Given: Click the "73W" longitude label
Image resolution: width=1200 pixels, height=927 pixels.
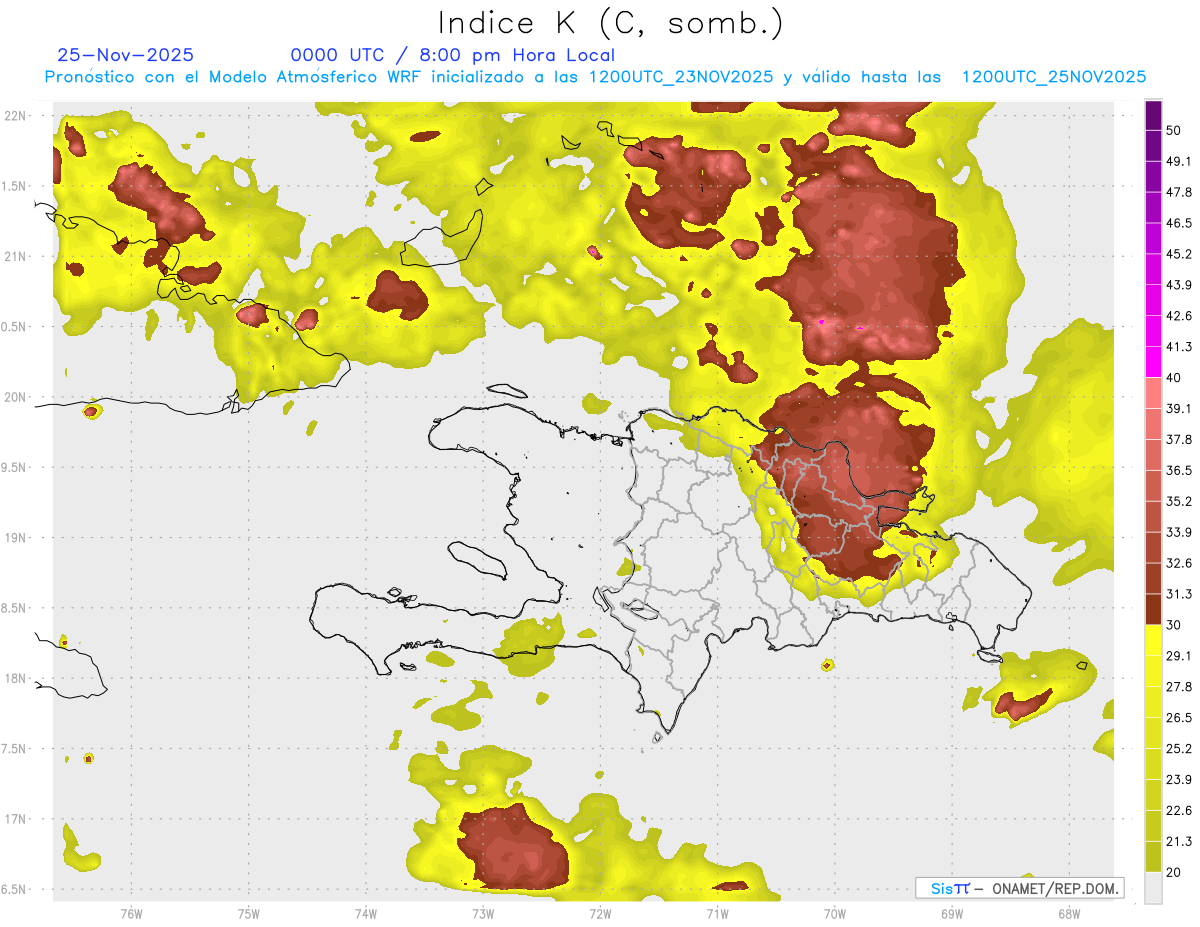Looking at the screenshot, I should tap(483, 914).
